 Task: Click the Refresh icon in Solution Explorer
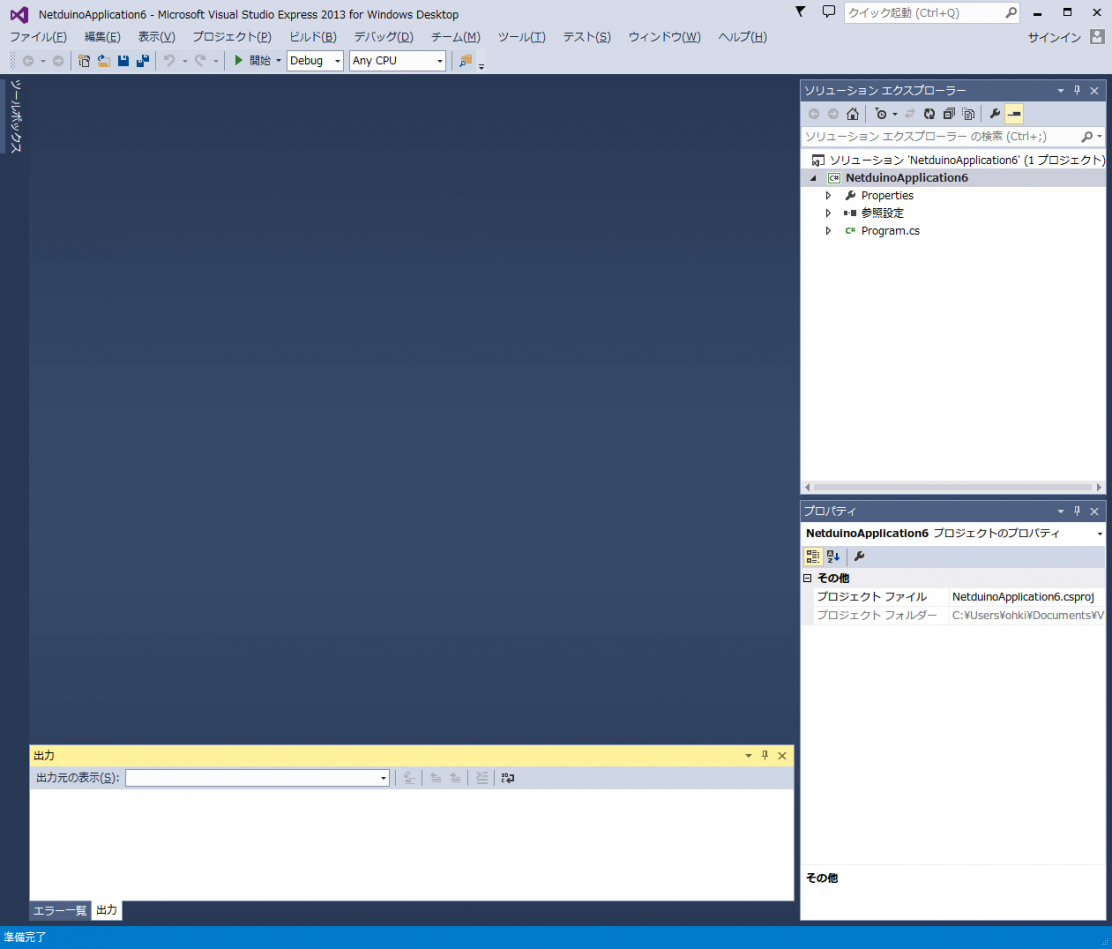929,114
